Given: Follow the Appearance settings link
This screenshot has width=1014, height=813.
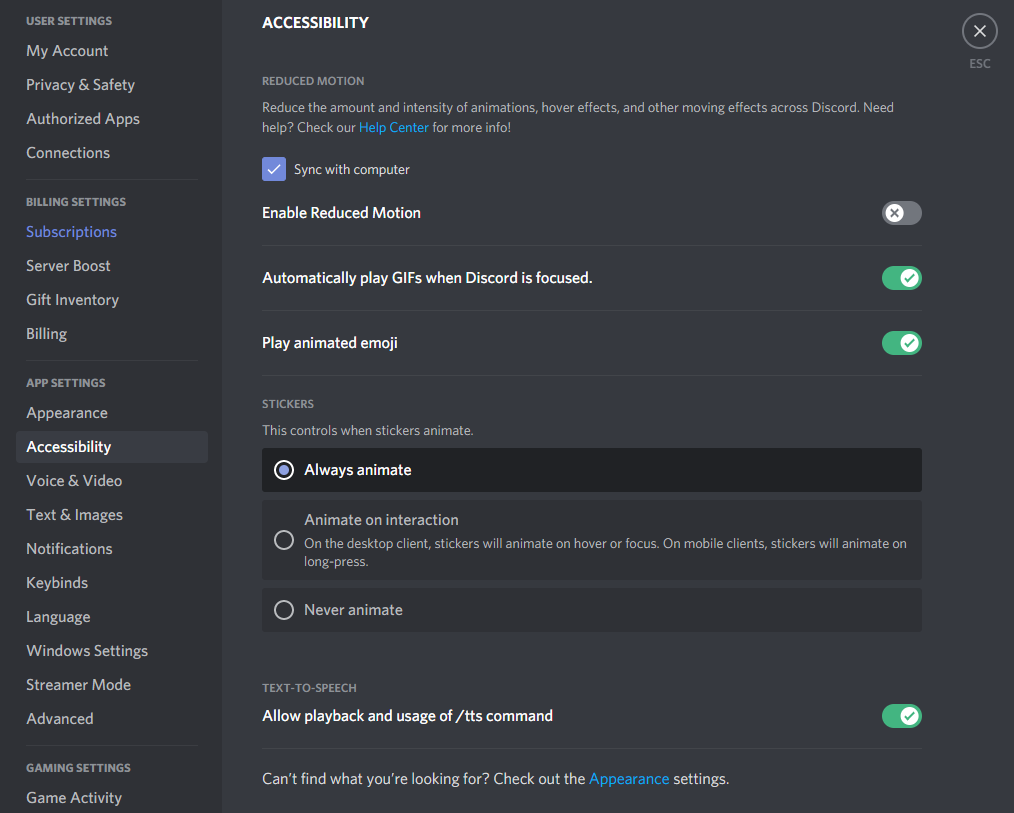Looking at the screenshot, I should (x=629, y=779).
